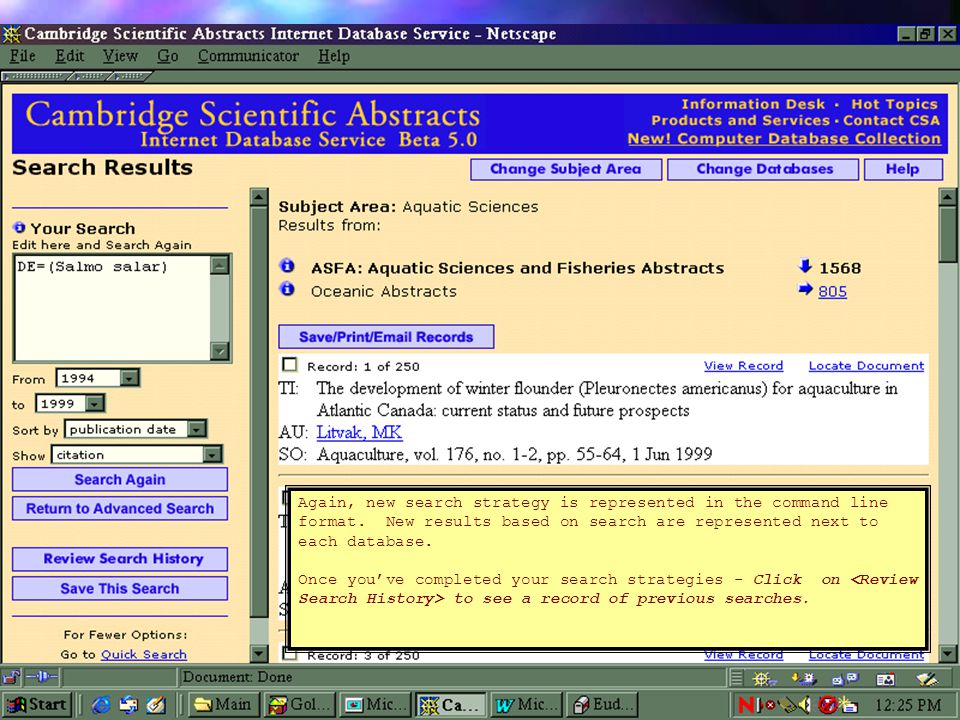
Task: Click author link Litvak, MK
Action: tap(359, 432)
